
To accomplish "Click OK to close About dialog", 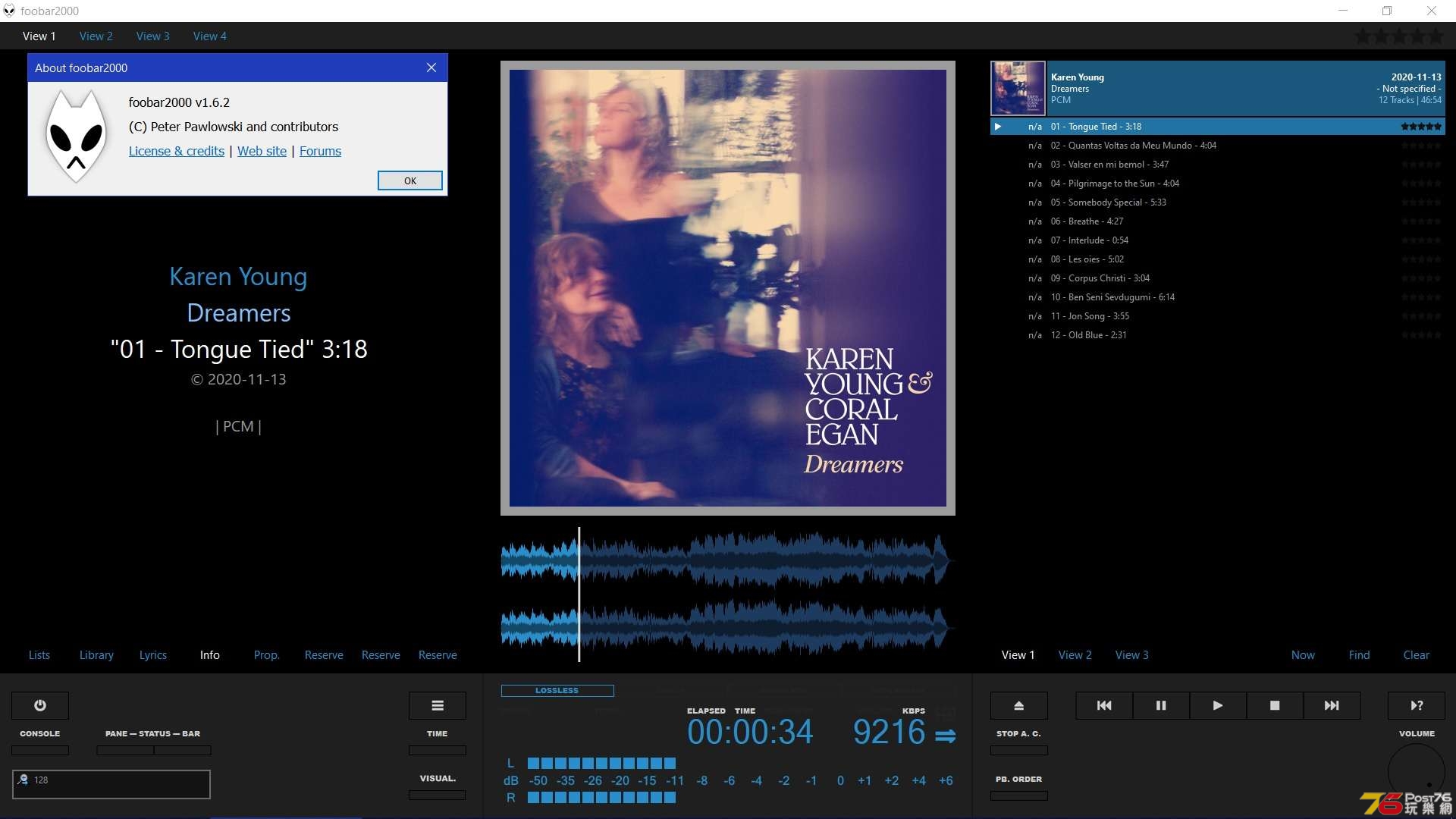I will point(410,180).
